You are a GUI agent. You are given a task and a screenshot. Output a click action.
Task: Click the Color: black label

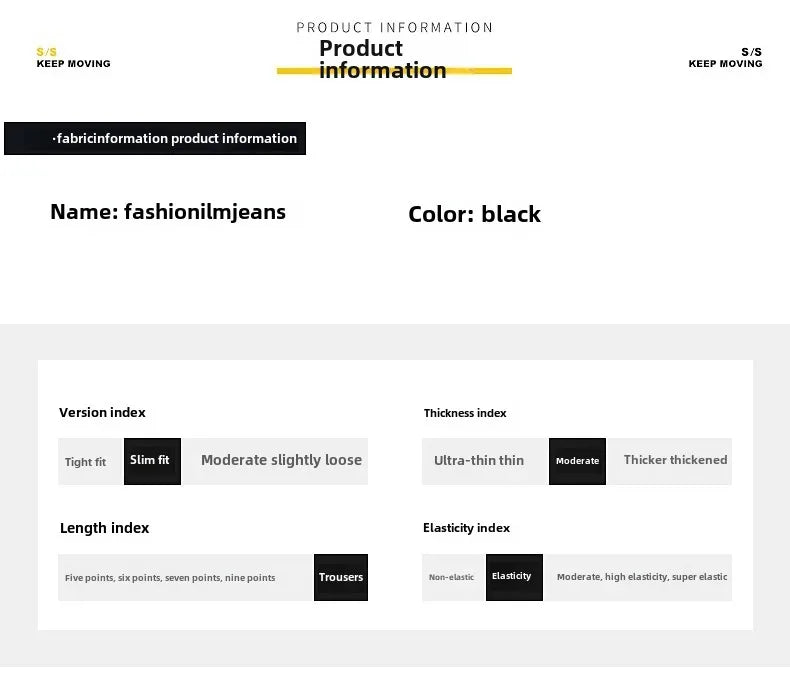point(474,214)
